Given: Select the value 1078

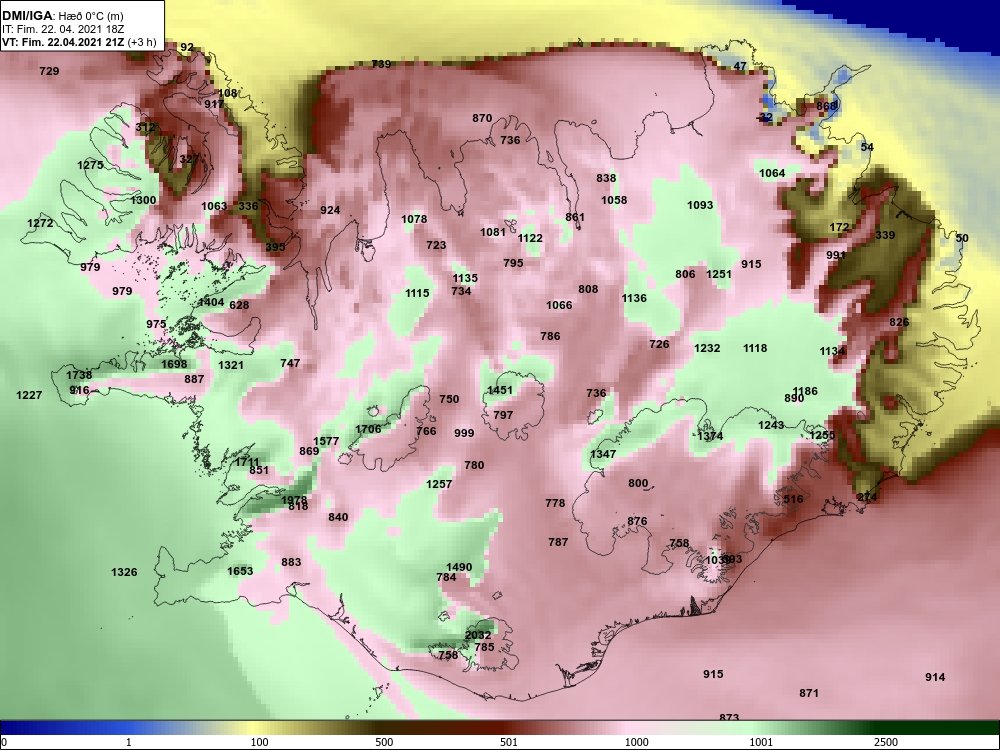Looking at the screenshot, I should coord(414,219).
